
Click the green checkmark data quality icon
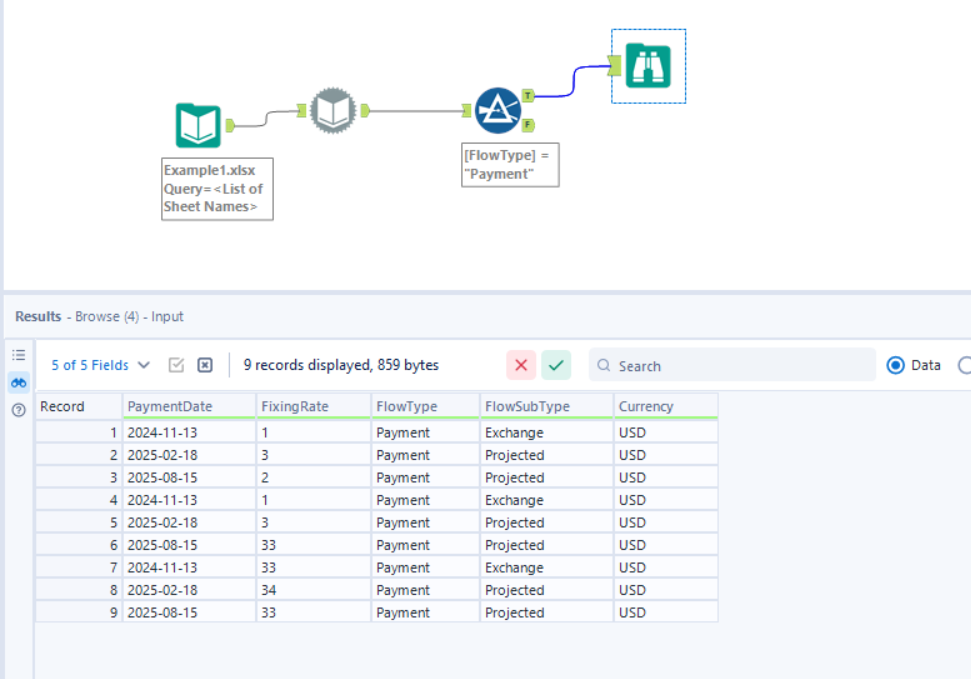tap(556, 366)
